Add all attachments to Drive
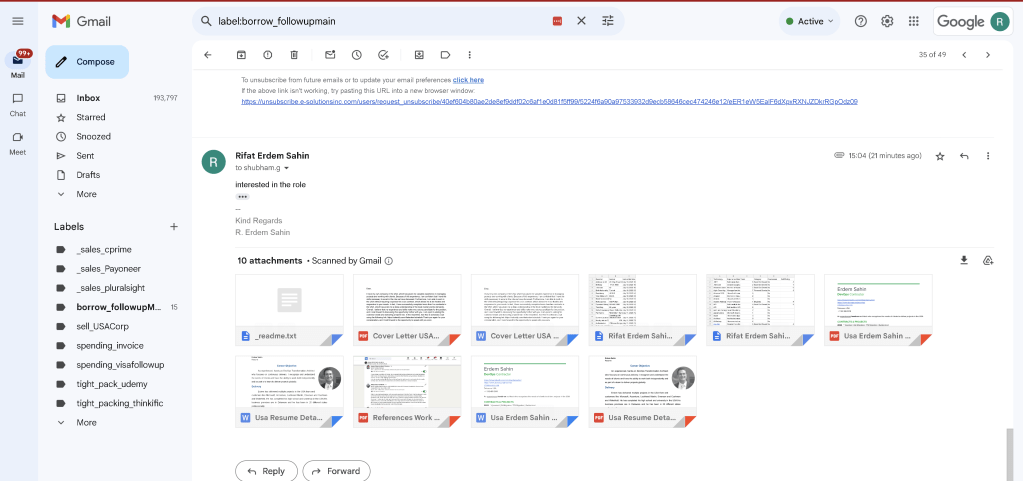Image resolution: width=1023 pixels, height=481 pixels. click(x=988, y=260)
